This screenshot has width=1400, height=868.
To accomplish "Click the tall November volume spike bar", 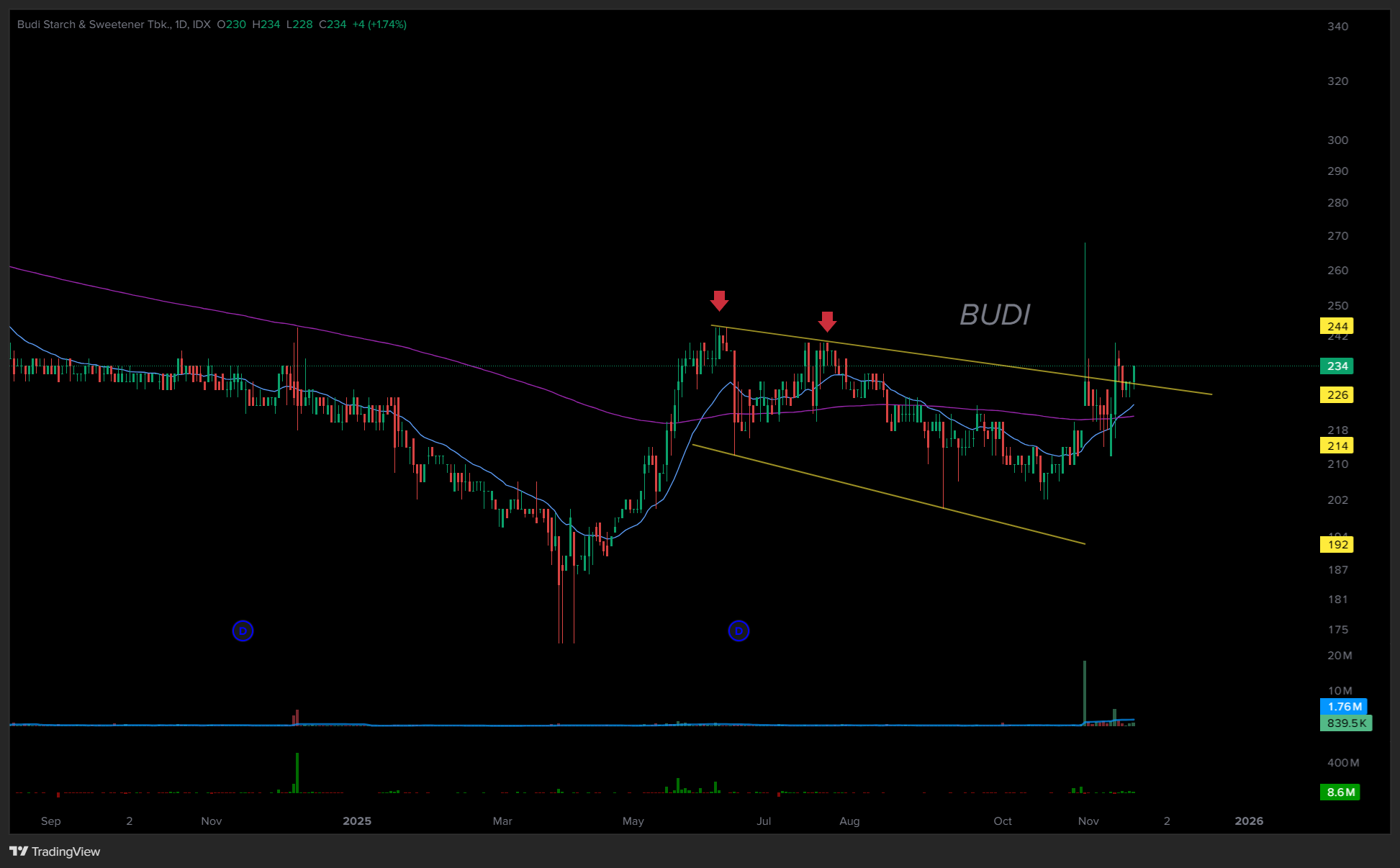I will click(1085, 691).
